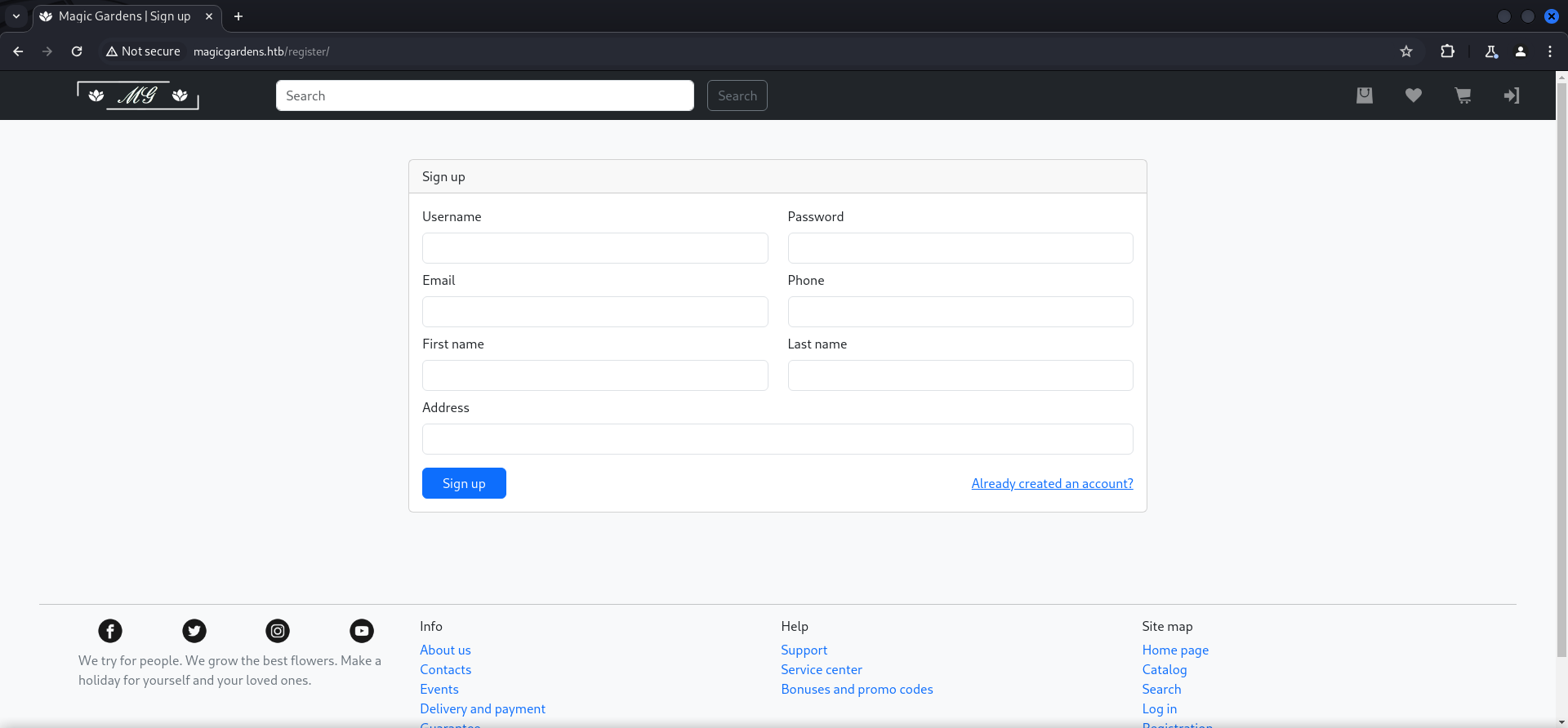
Task: Follow the 'Already created an account?' link
Action: [1052, 483]
